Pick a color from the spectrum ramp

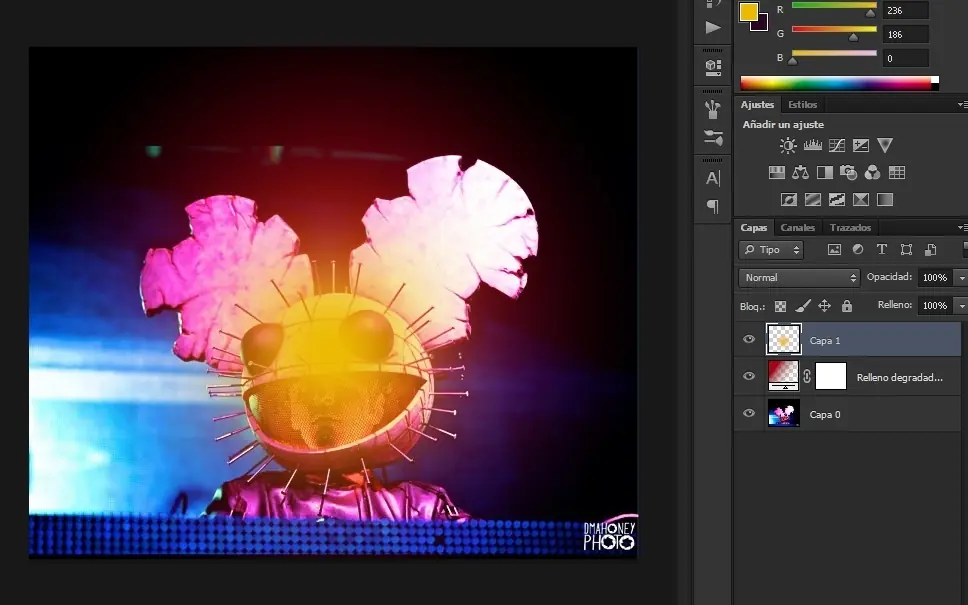tap(840, 83)
